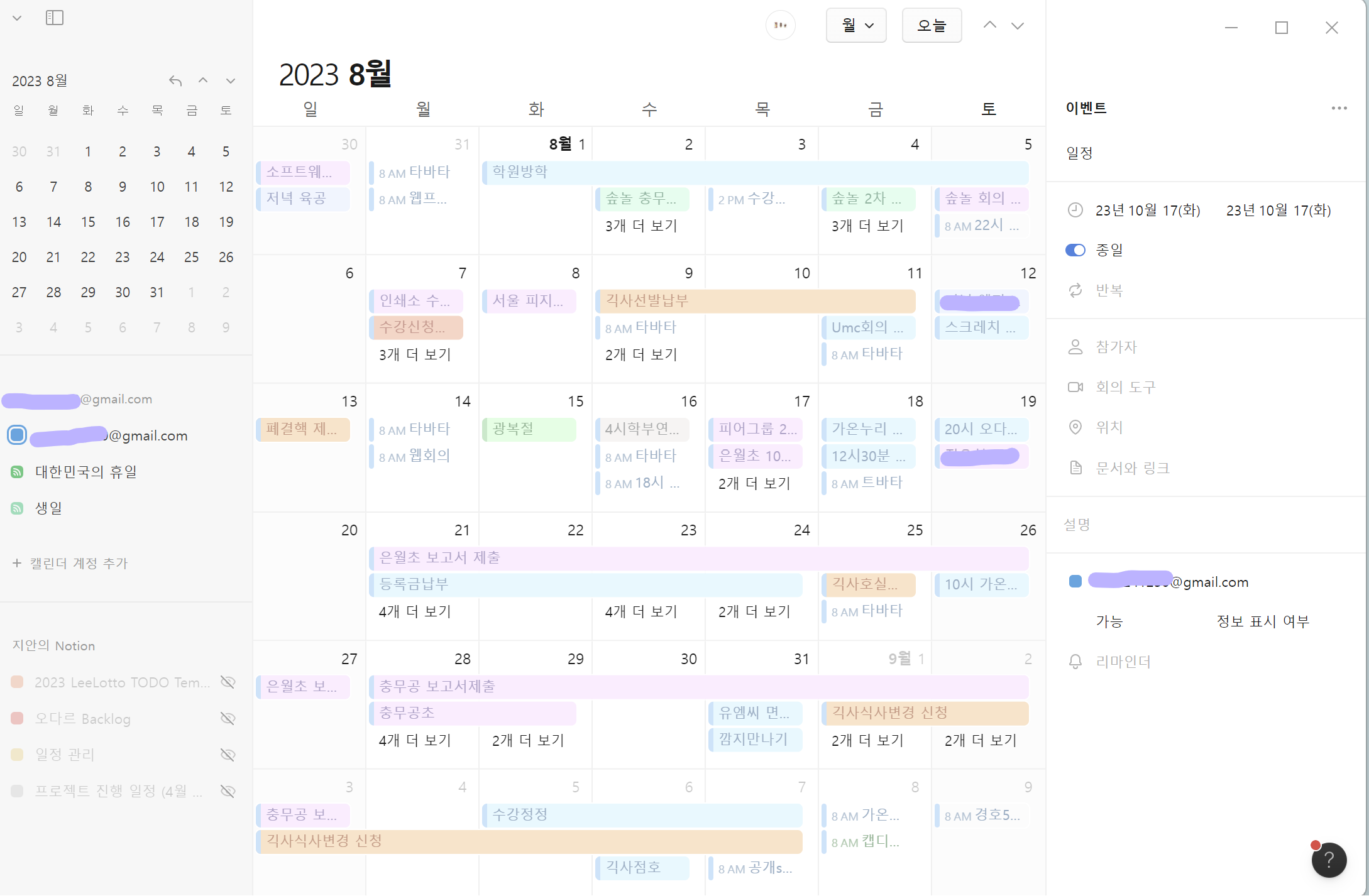
Task: Open the month (월) view dropdown
Action: (x=856, y=25)
